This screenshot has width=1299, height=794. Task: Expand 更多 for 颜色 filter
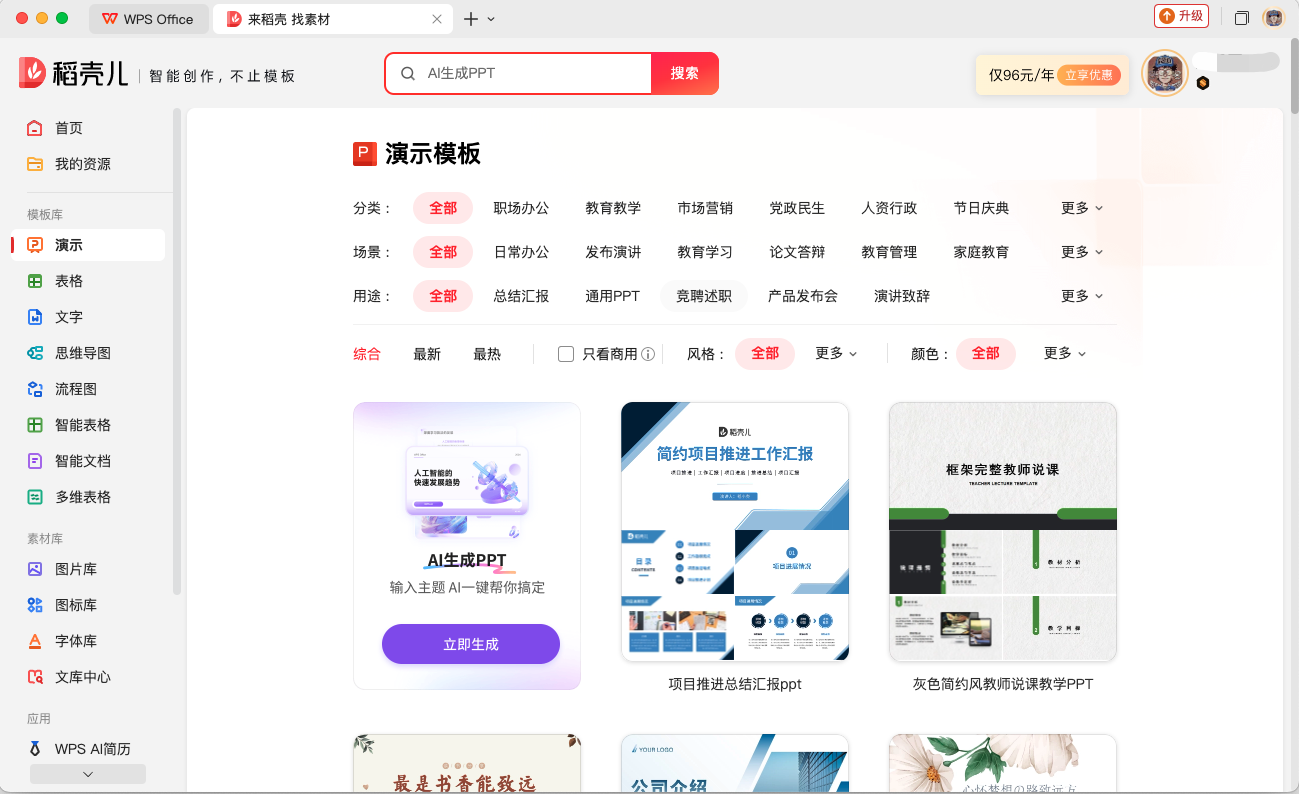[1065, 354]
